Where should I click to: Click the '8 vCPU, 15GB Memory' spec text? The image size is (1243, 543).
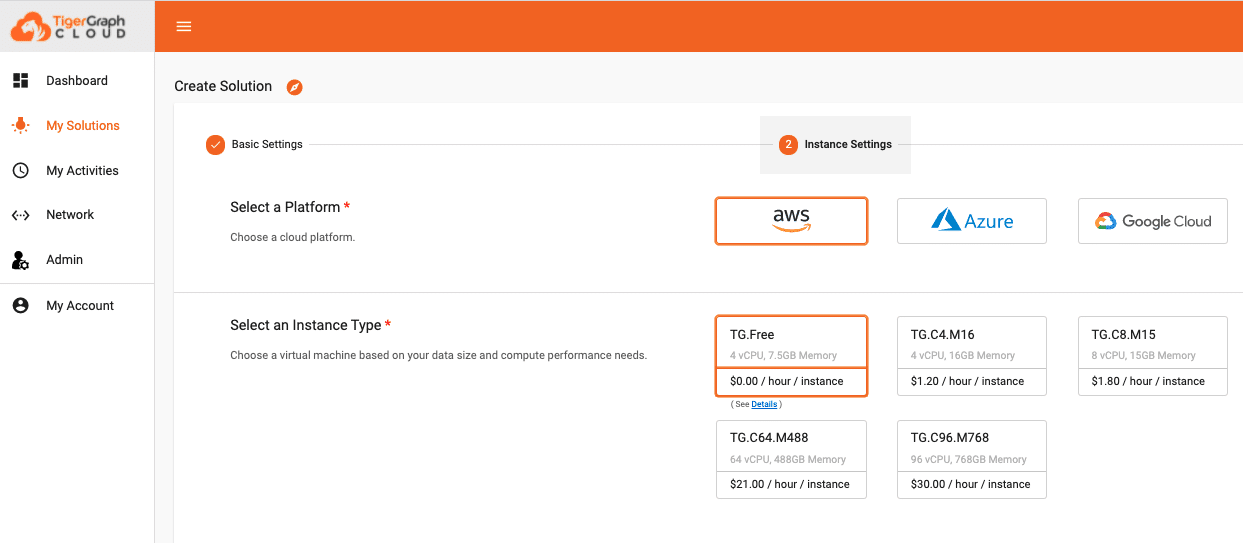point(1143,356)
